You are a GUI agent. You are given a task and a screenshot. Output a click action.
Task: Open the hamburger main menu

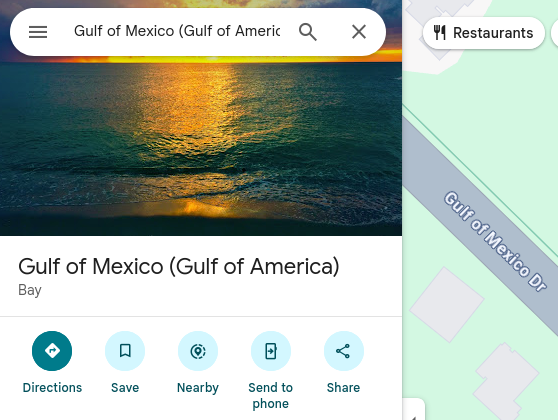[x=38, y=32]
